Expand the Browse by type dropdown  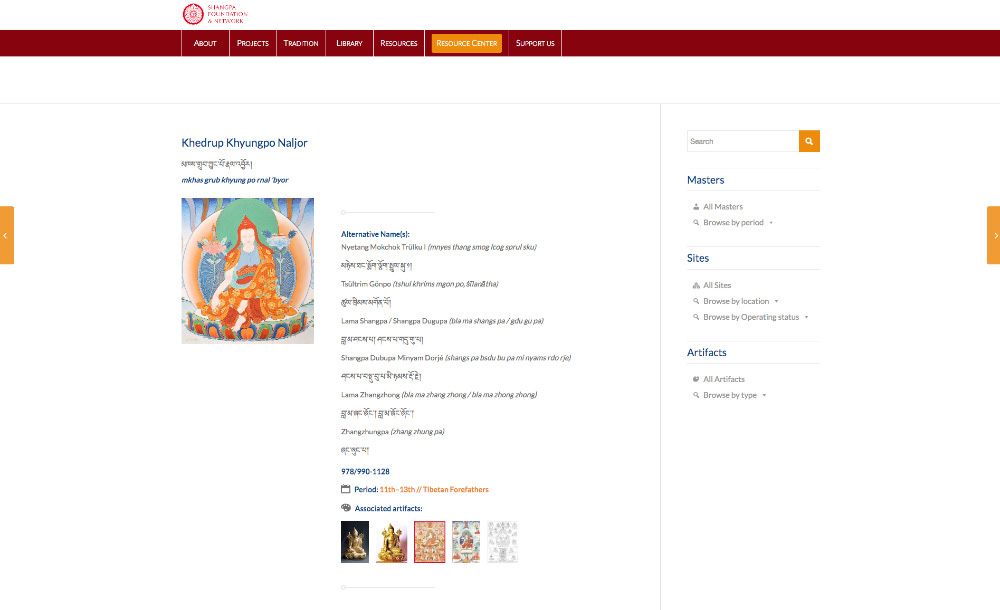[730, 395]
